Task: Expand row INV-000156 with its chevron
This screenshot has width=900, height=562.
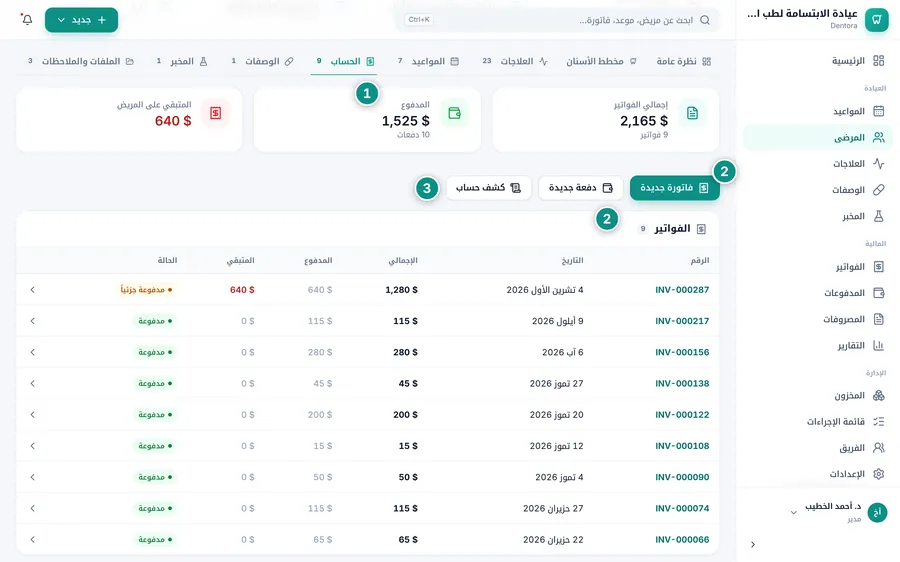Action: coord(32,352)
